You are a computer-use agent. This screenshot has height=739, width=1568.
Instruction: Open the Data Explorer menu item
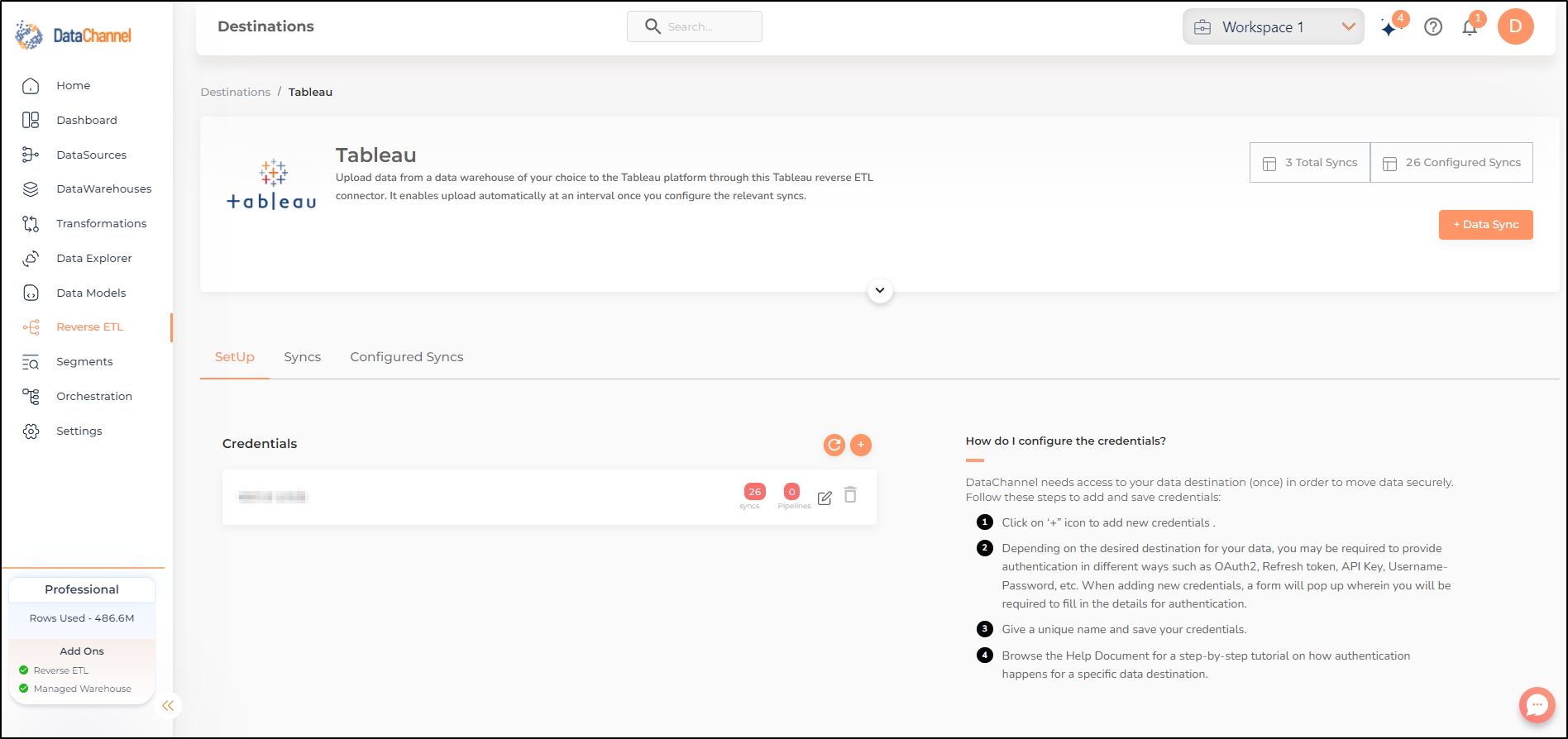point(94,258)
